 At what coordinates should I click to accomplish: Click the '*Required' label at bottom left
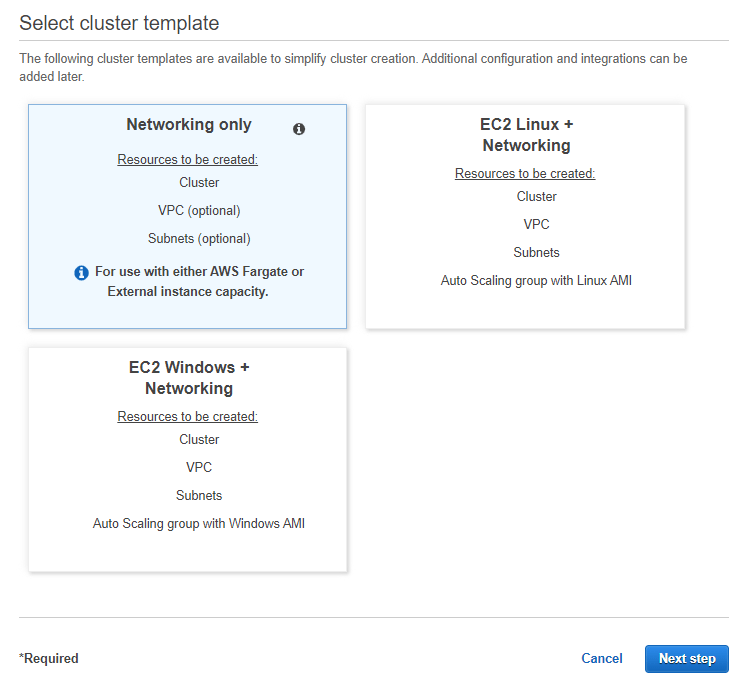click(49, 658)
